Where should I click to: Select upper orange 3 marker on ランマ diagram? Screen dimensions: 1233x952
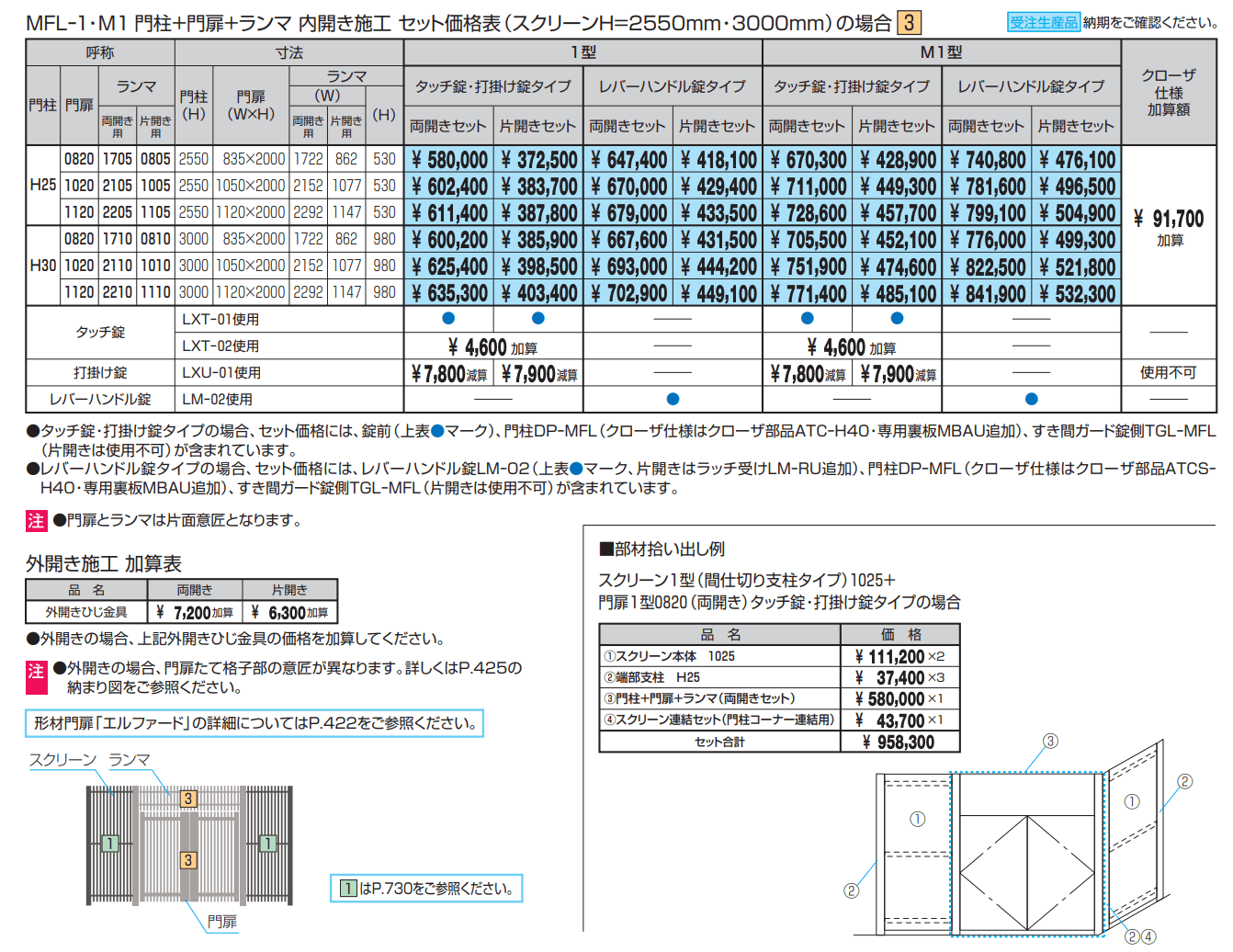(188, 799)
